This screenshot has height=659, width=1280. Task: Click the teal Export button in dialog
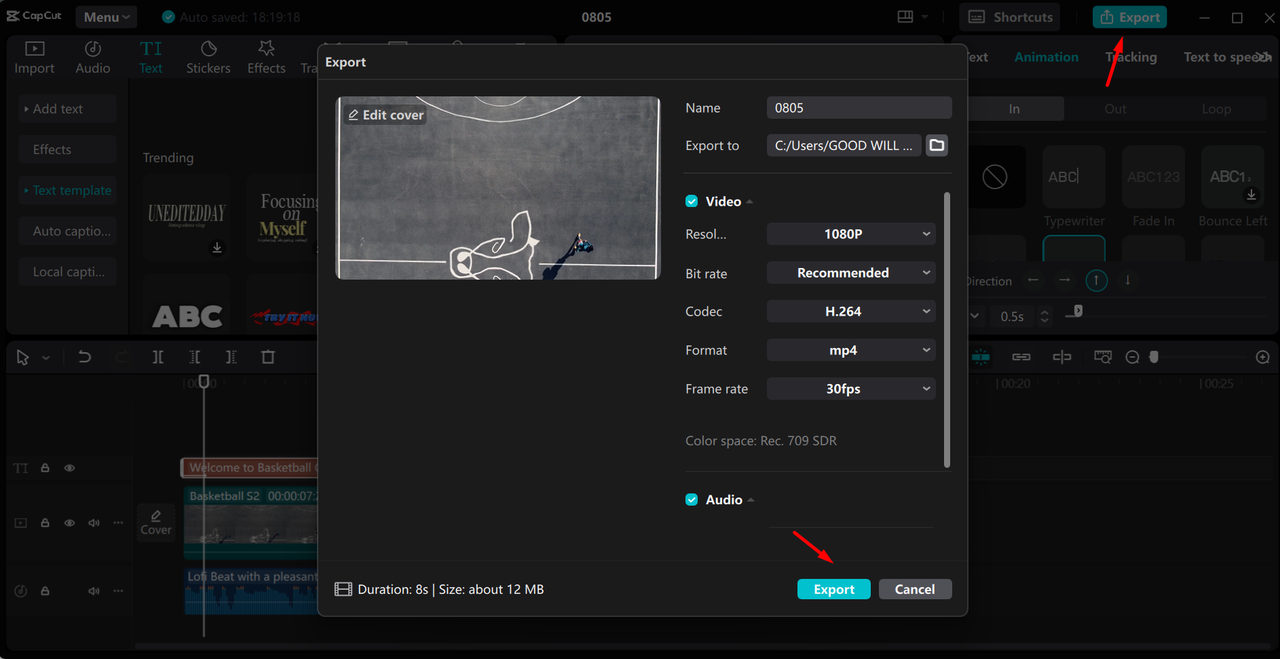(834, 589)
